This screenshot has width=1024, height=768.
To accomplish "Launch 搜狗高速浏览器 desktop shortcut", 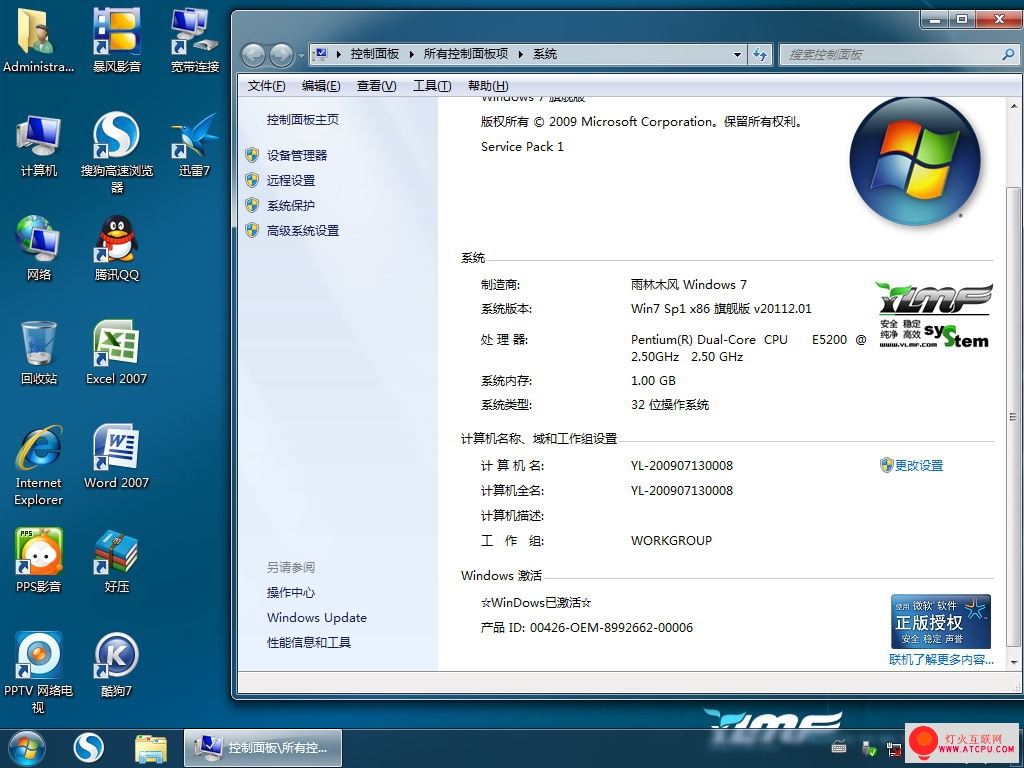I will pos(116,153).
